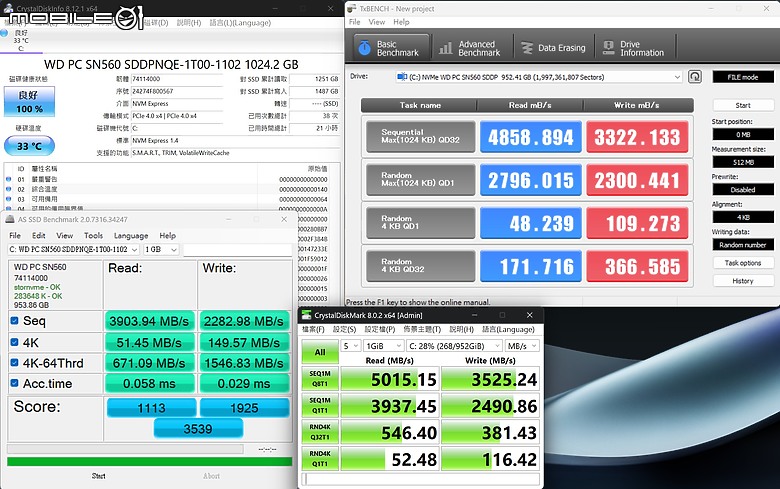Open TxBENCH View menu

377,22
